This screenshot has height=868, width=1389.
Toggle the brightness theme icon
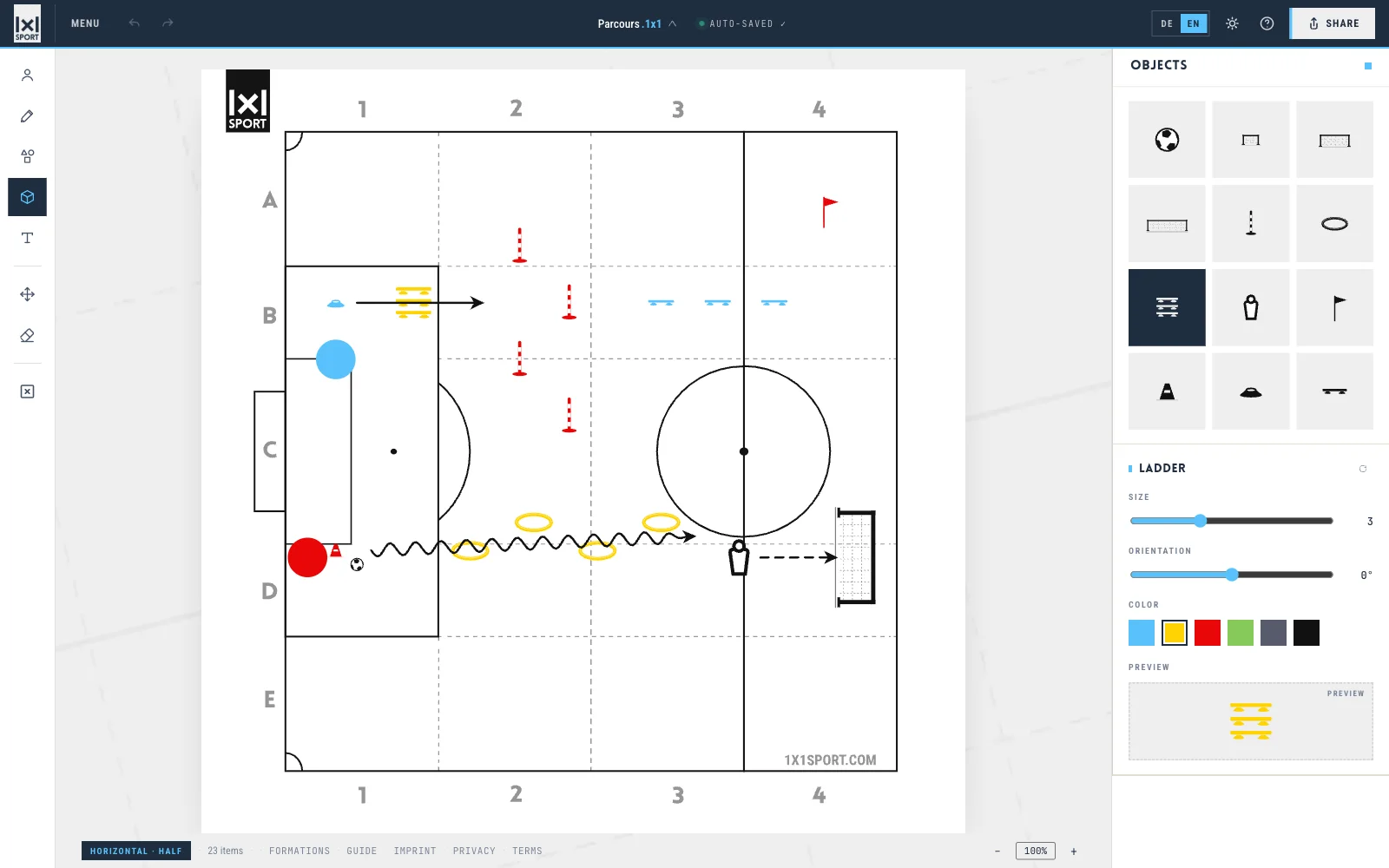point(1232,23)
